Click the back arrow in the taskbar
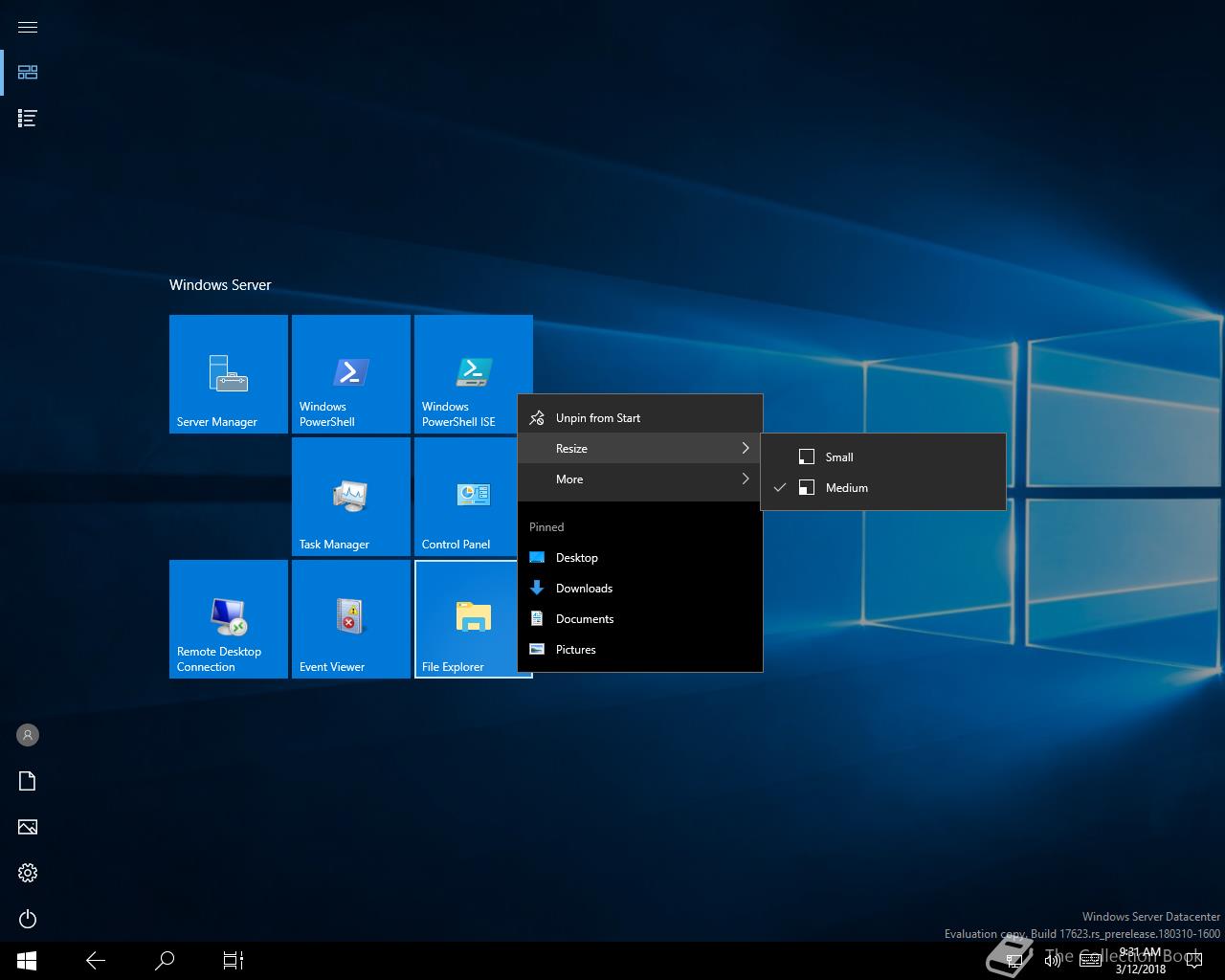1225x980 pixels. [x=96, y=961]
